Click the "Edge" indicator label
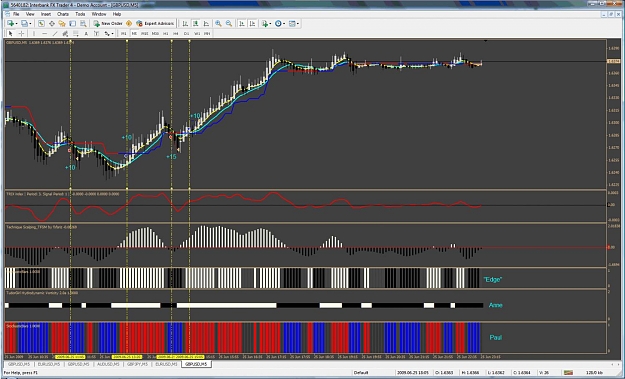Viewport: 625px width, 379px height. pos(492,279)
